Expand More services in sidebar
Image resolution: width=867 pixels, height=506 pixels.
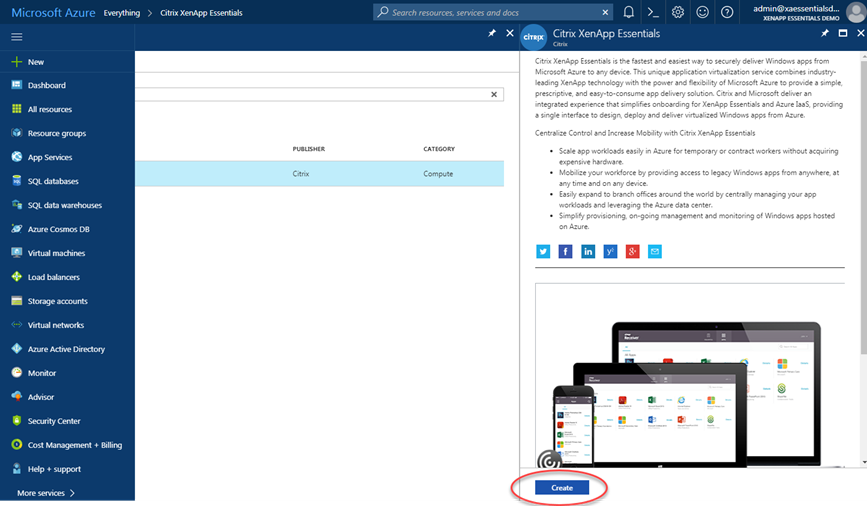pos(46,493)
